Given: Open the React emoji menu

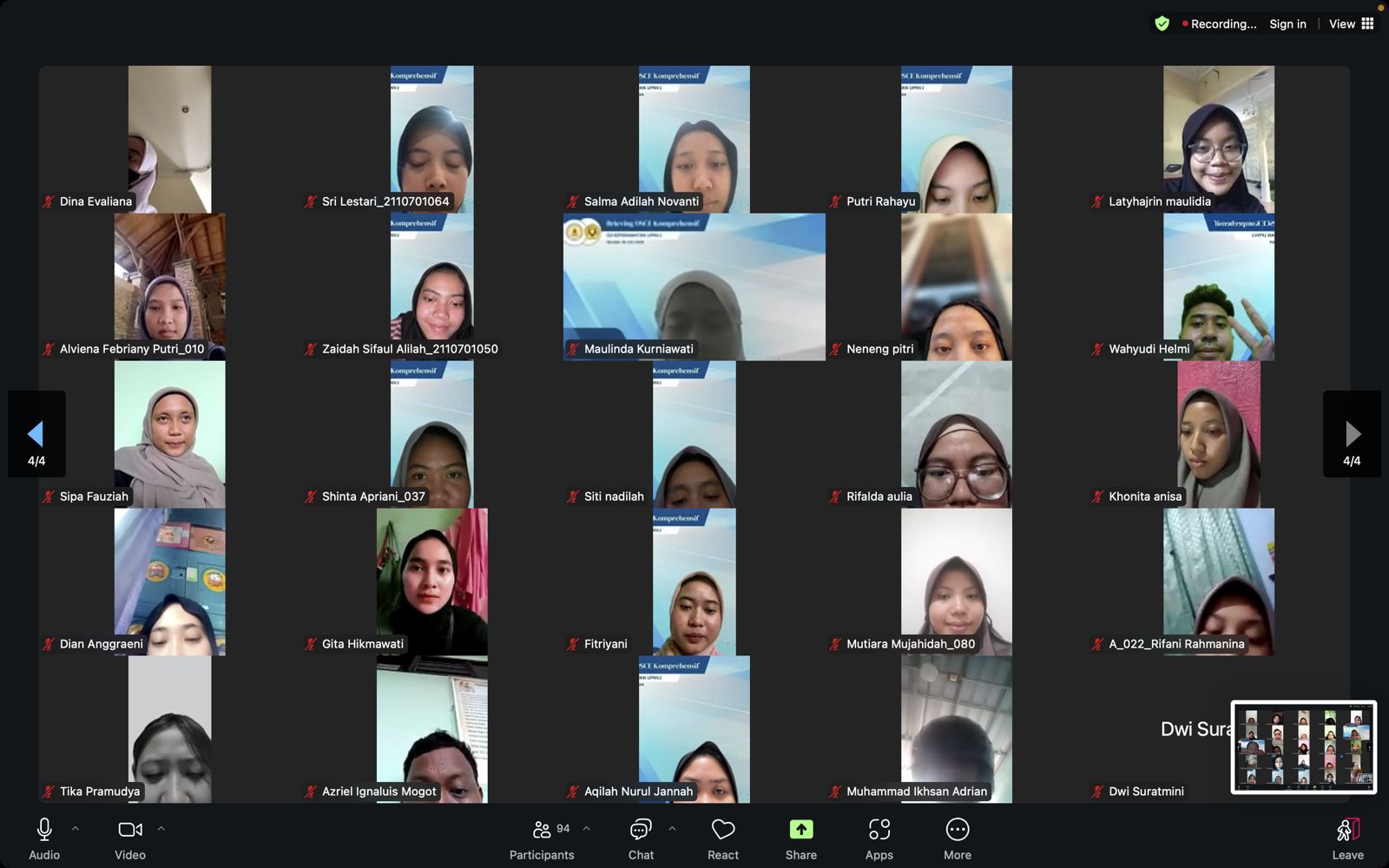Looking at the screenshot, I should pyautogui.click(x=722, y=838).
